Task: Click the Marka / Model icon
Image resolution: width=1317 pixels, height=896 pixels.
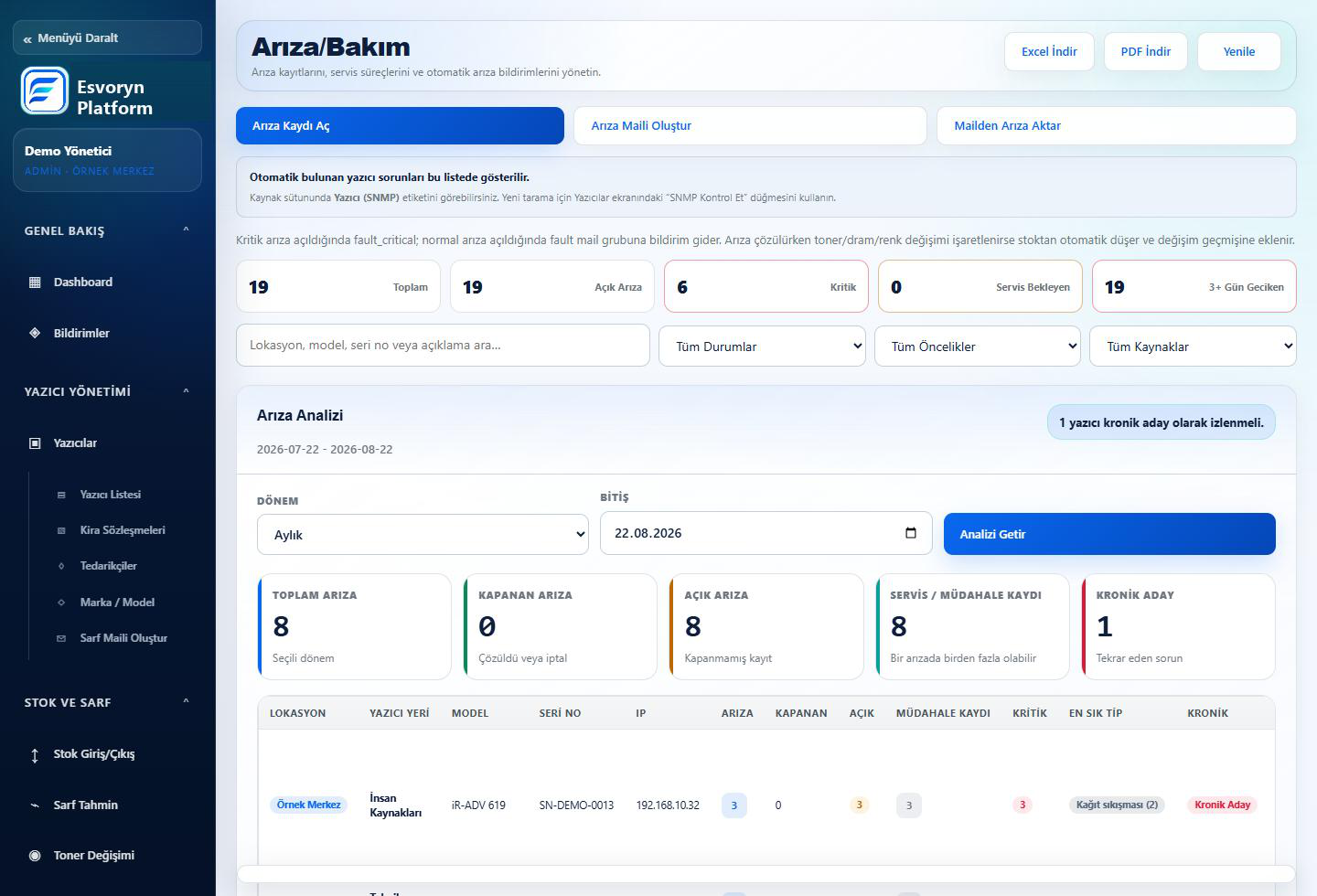Action: [x=61, y=603]
